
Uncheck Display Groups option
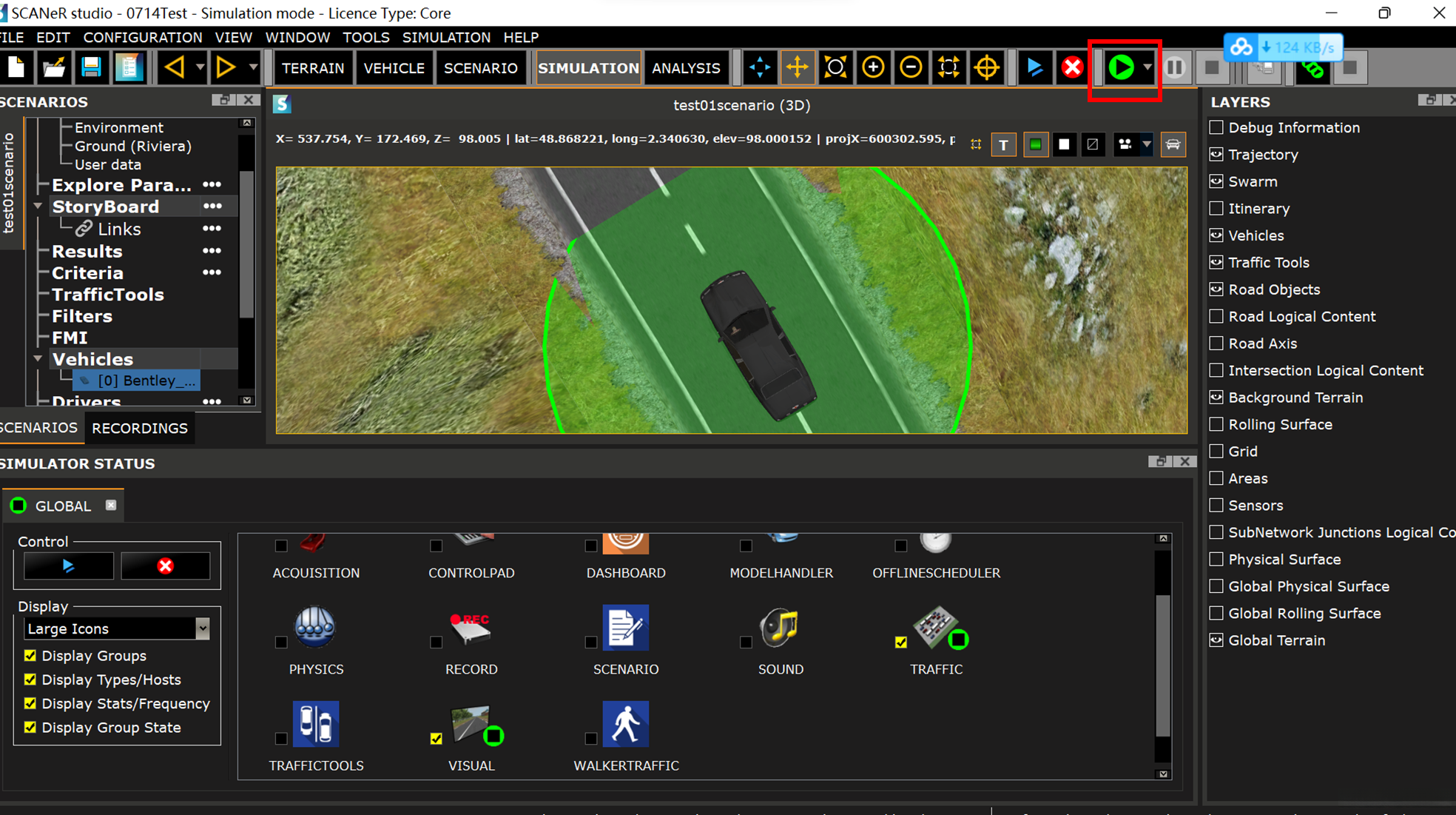30,656
